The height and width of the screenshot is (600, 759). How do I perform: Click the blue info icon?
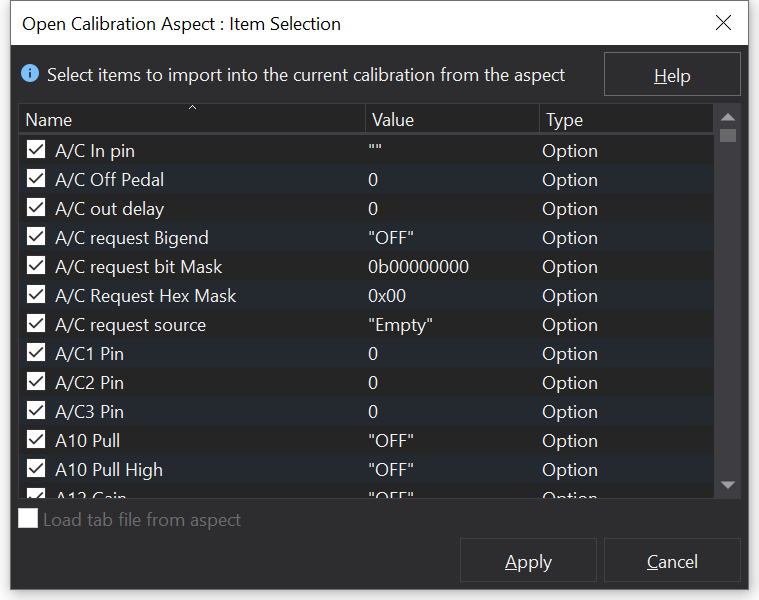point(30,74)
